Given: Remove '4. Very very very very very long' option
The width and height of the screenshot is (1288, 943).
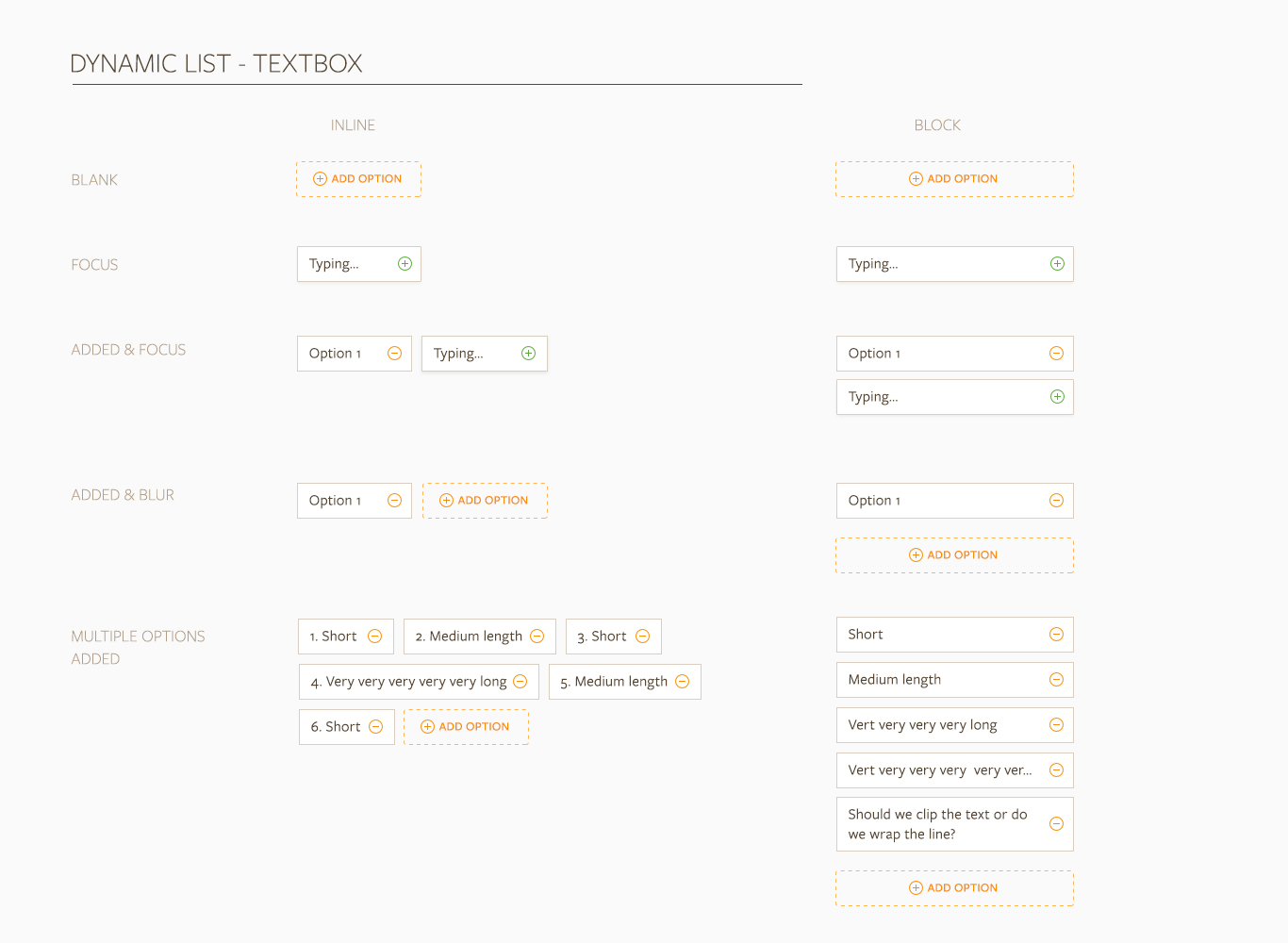Looking at the screenshot, I should 520,682.
